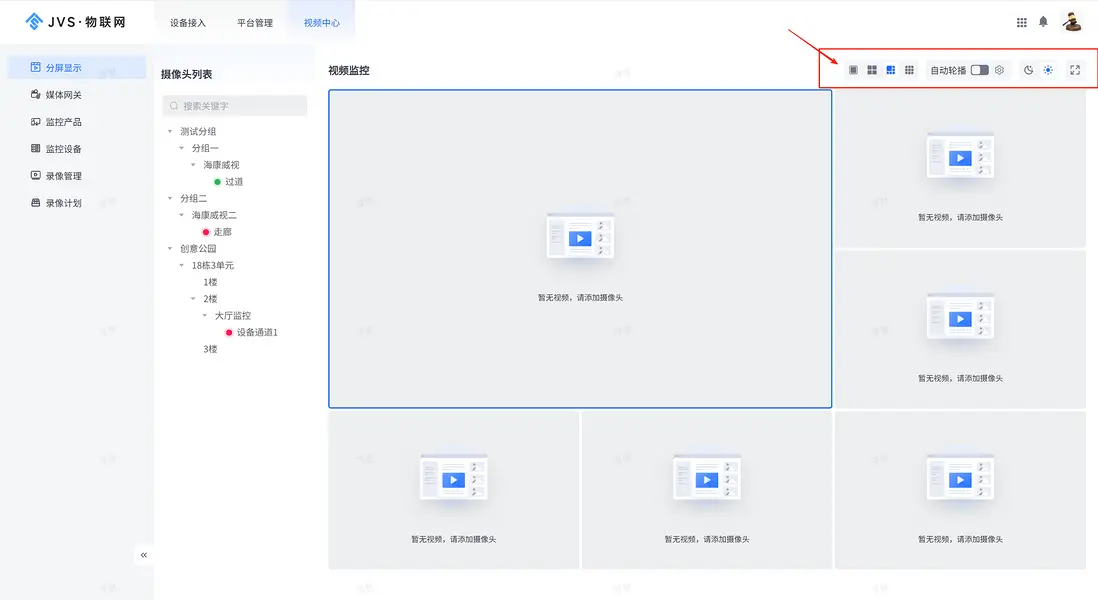The height and width of the screenshot is (600, 1098).
Task: Select 分屏显示 in the sidebar
Action: 77,67
